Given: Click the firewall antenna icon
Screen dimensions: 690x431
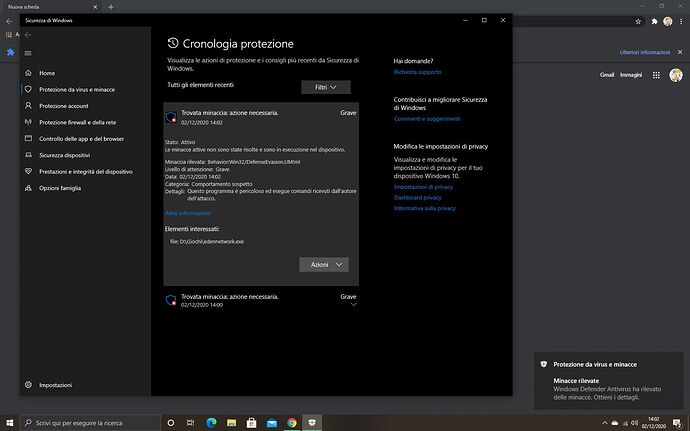Looking at the screenshot, I should coord(28,122).
